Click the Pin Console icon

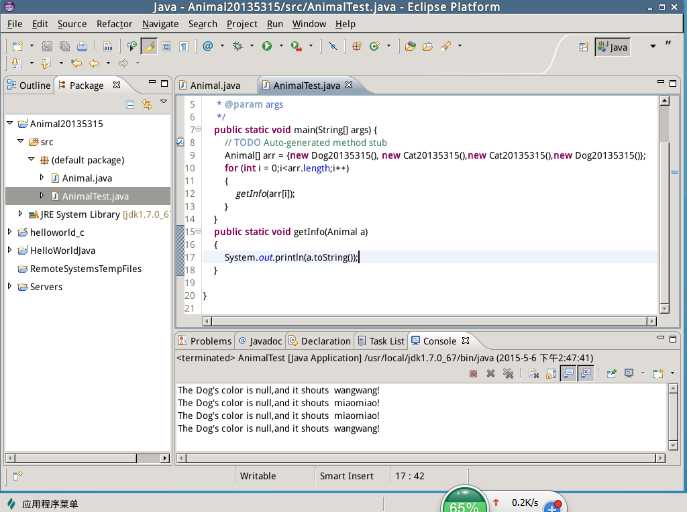612,374
